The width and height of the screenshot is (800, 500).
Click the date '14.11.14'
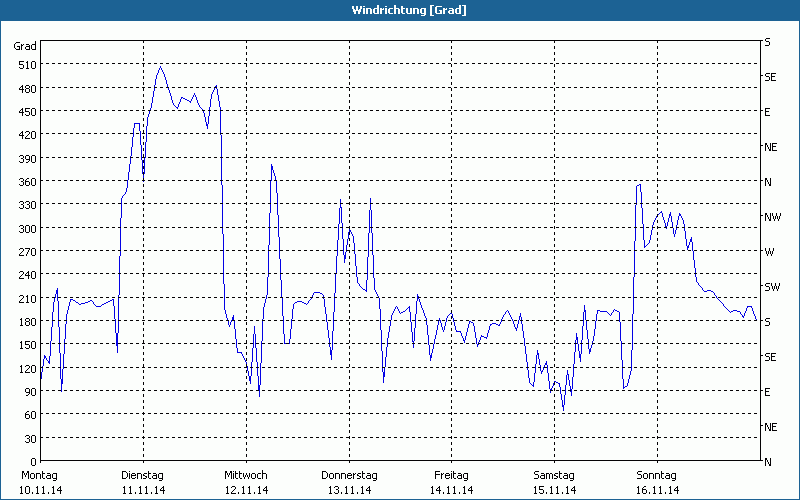click(x=452, y=490)
